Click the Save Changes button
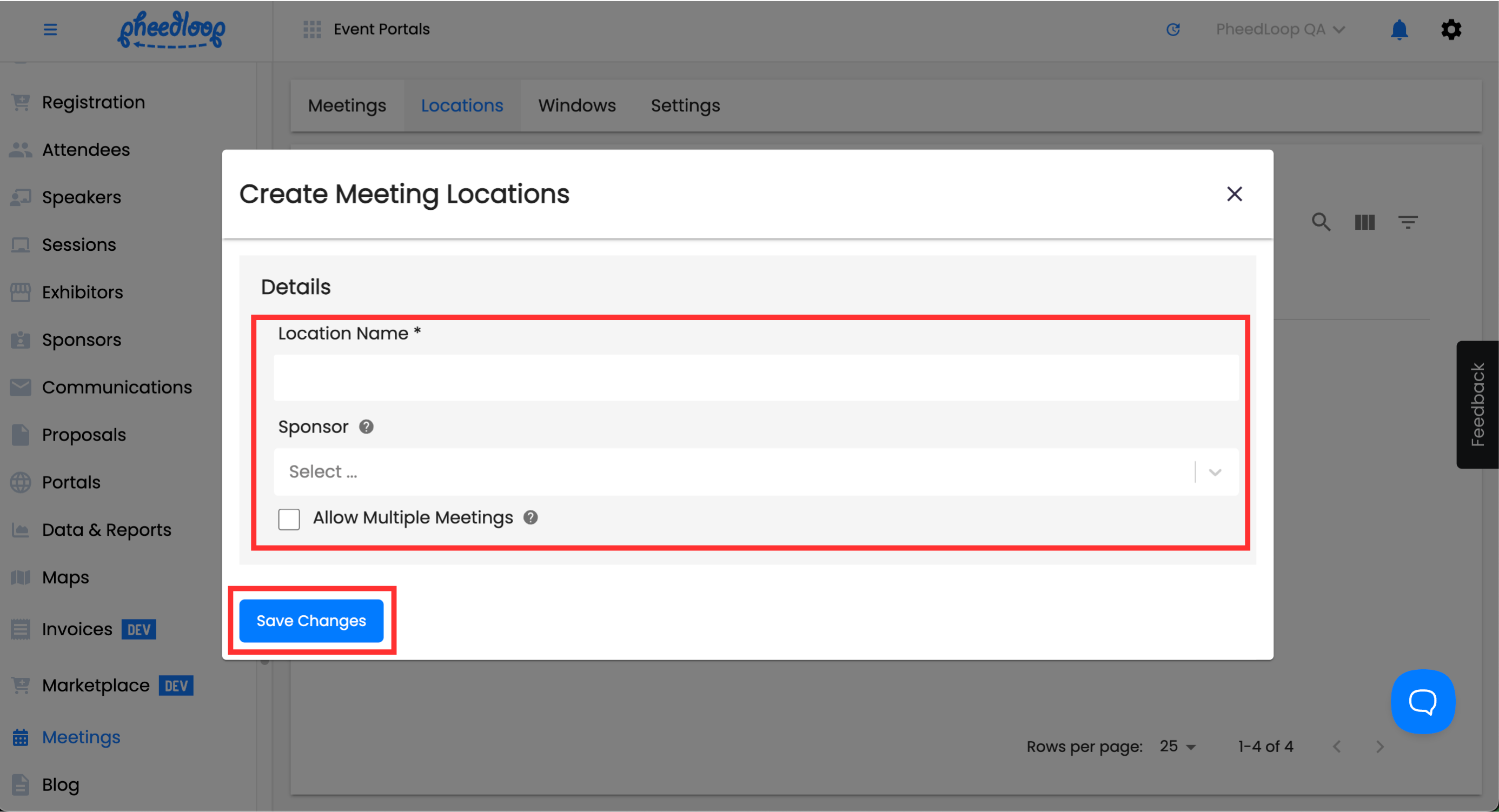Image resolution: width=1499 pixels, height=812 pixels. coord(311,621)
